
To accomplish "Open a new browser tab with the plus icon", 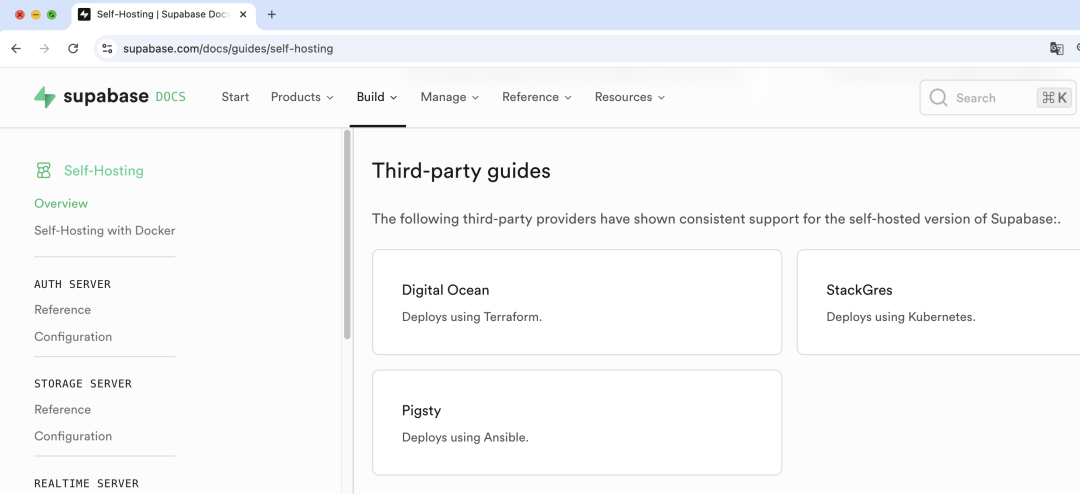I will tap(271, 14).
